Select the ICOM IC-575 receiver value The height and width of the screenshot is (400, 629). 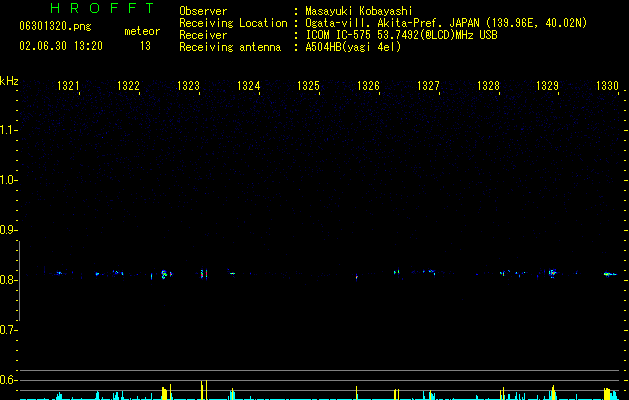click(x=401, y=35)
